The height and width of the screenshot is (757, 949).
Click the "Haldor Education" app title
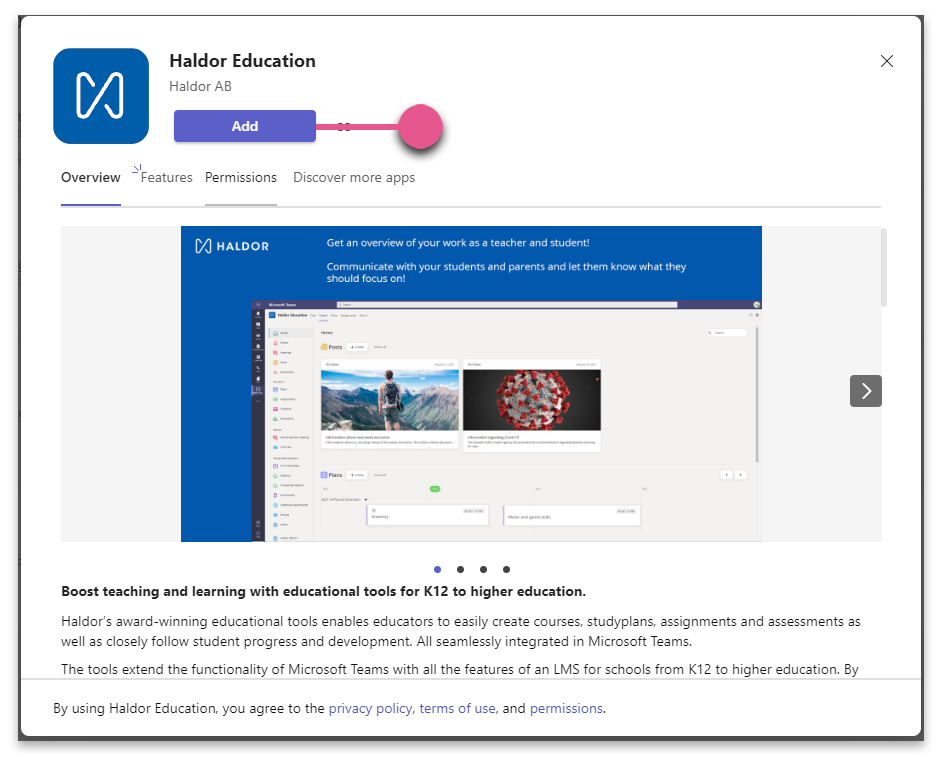(x=243, y=61)
